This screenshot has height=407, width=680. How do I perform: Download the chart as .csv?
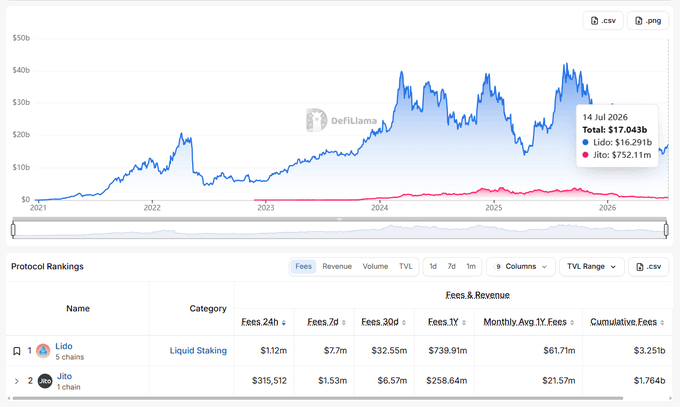(x=603, y=20)
